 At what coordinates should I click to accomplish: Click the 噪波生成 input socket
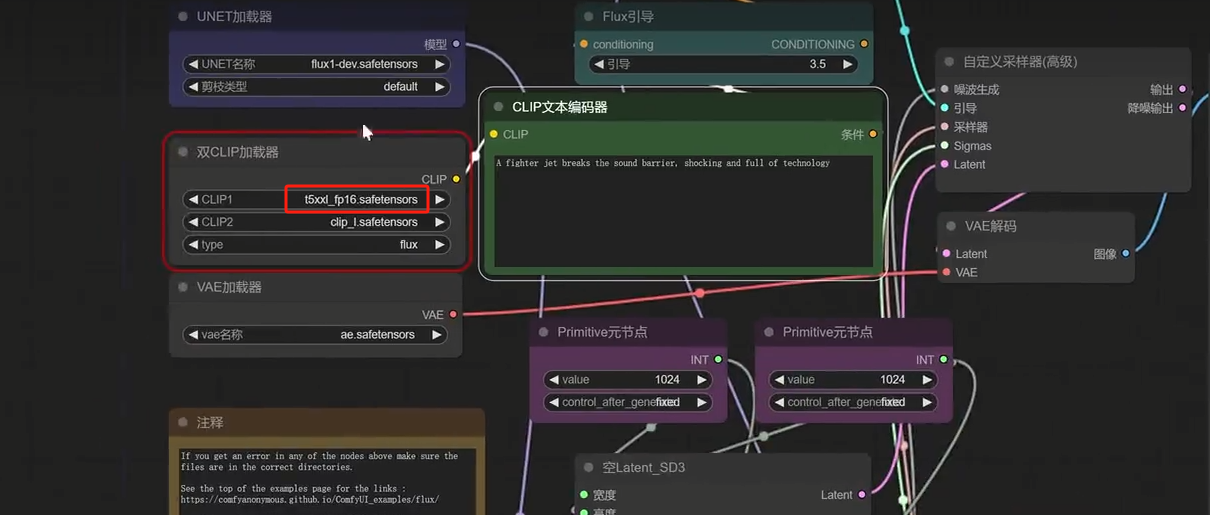[944, 89]
